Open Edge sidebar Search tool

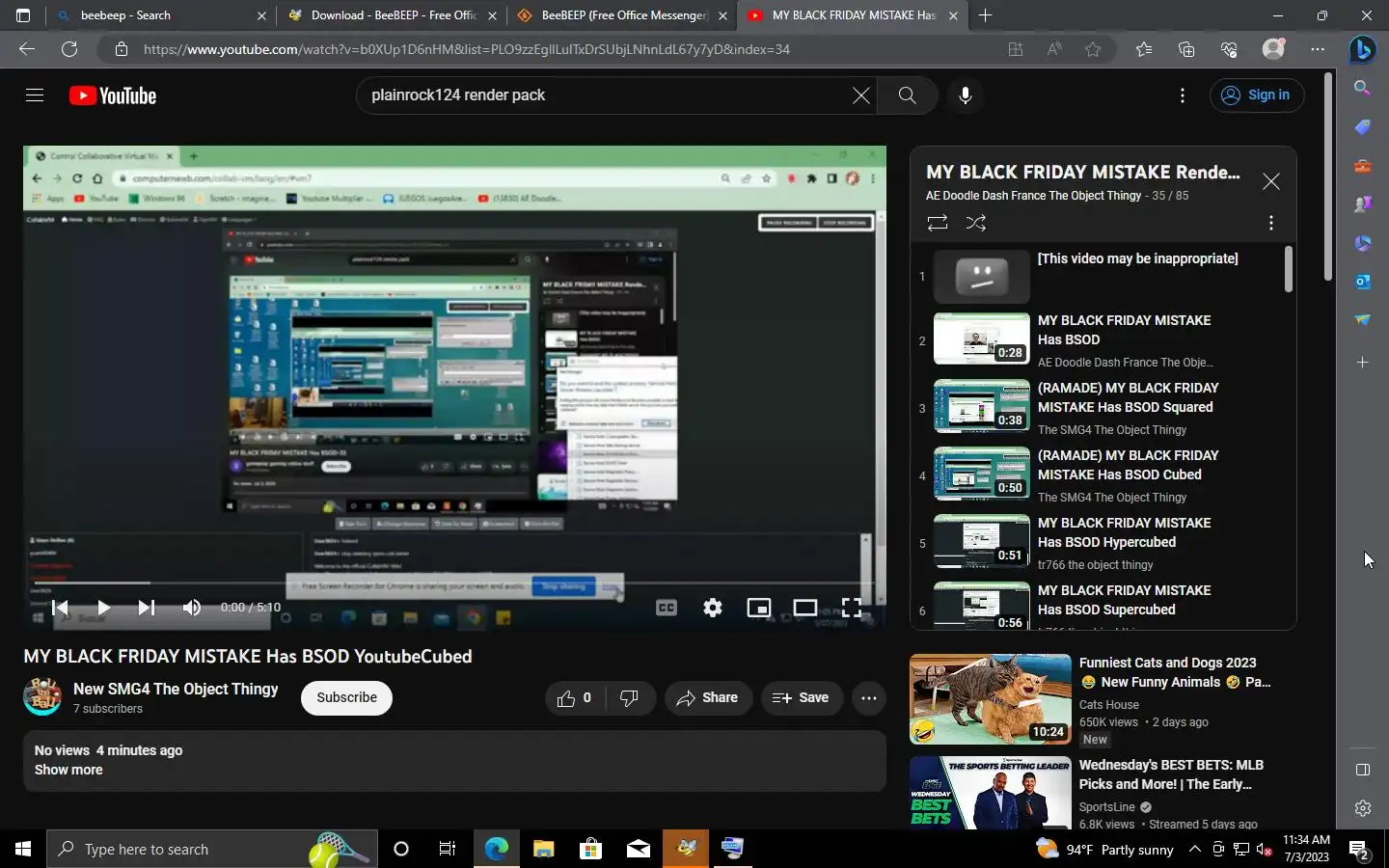1362,88
